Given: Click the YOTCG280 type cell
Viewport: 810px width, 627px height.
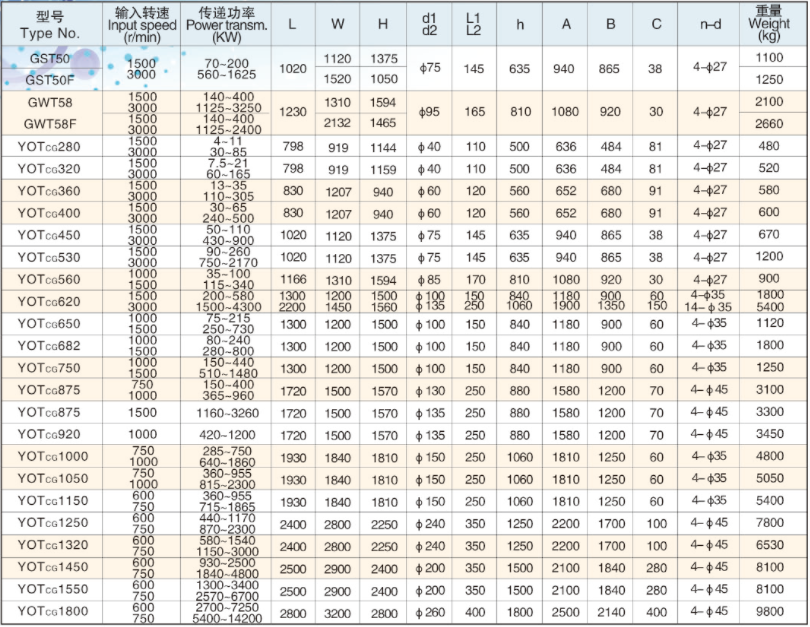Looking at the screenshot, I should pos(50,147).
